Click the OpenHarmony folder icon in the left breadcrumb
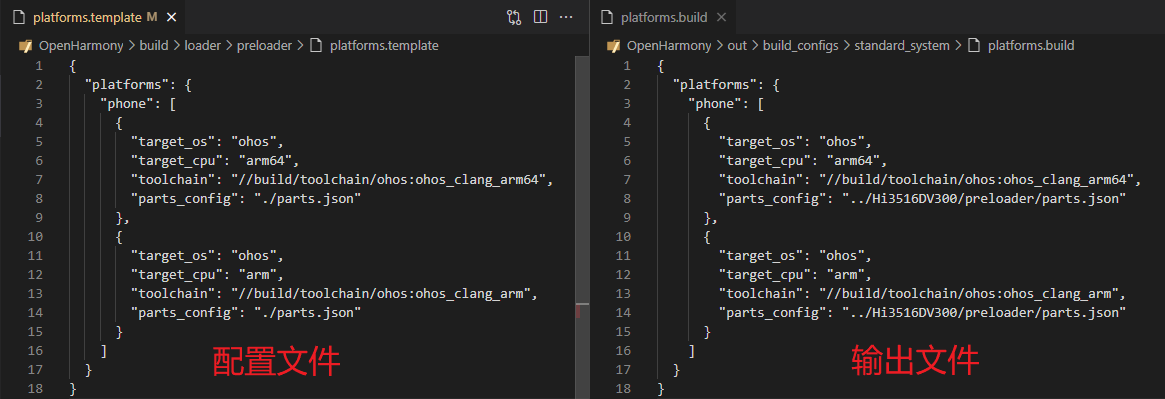 click(x=26, y=45)
